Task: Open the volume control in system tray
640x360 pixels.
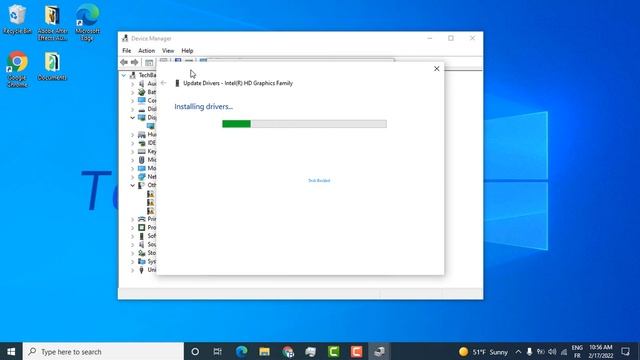Action: [x=552, y=351]
